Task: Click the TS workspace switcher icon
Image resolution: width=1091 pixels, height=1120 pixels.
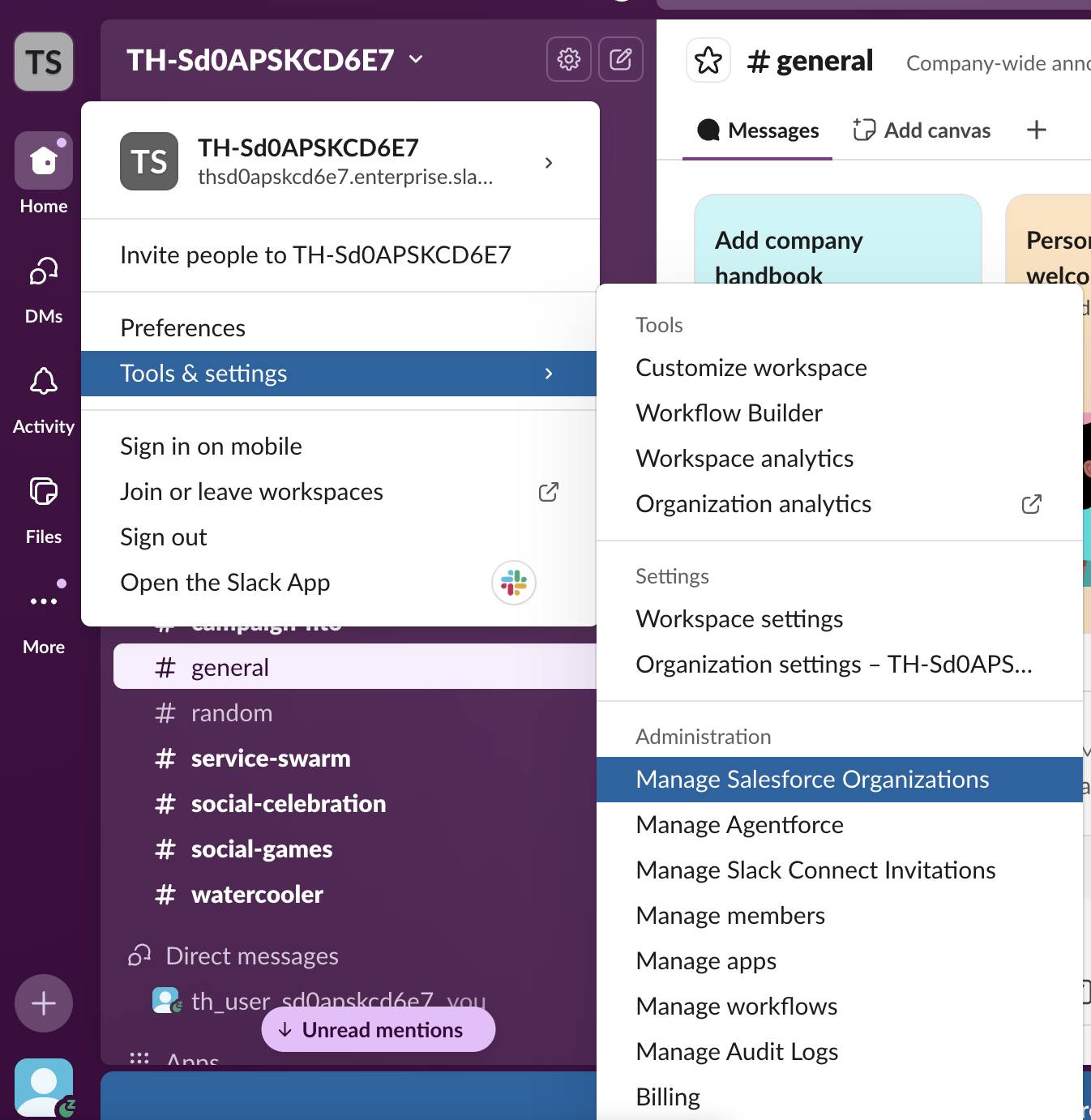Action: click(x=44, y=62)
